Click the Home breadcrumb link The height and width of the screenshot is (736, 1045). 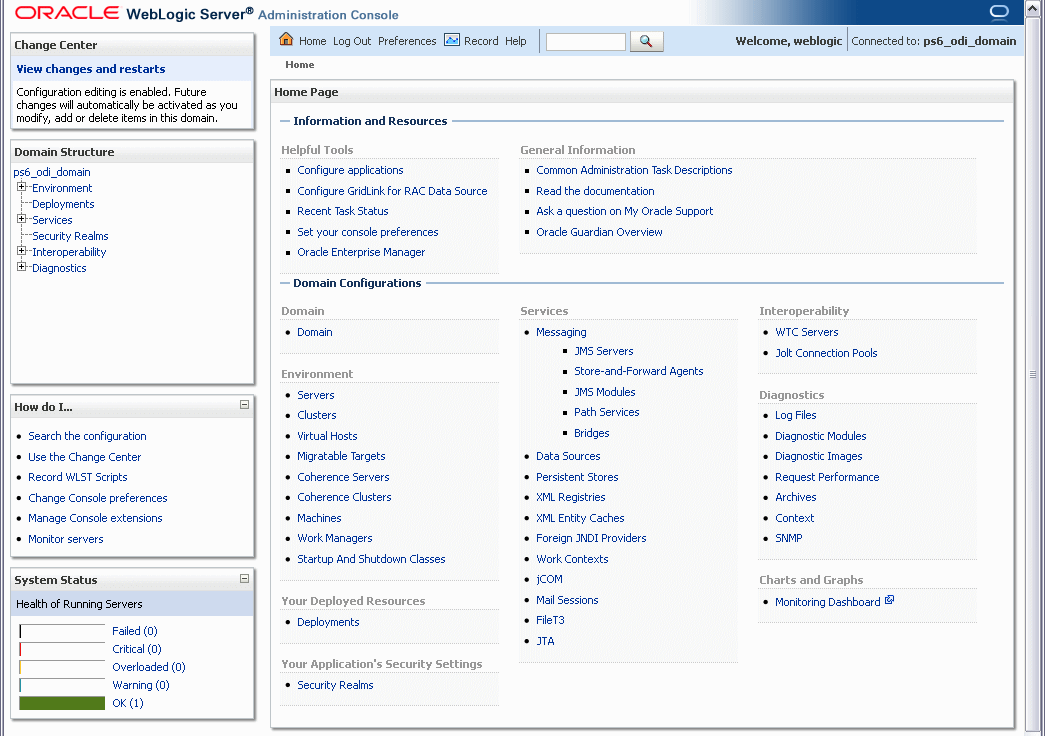click(300, 65)
